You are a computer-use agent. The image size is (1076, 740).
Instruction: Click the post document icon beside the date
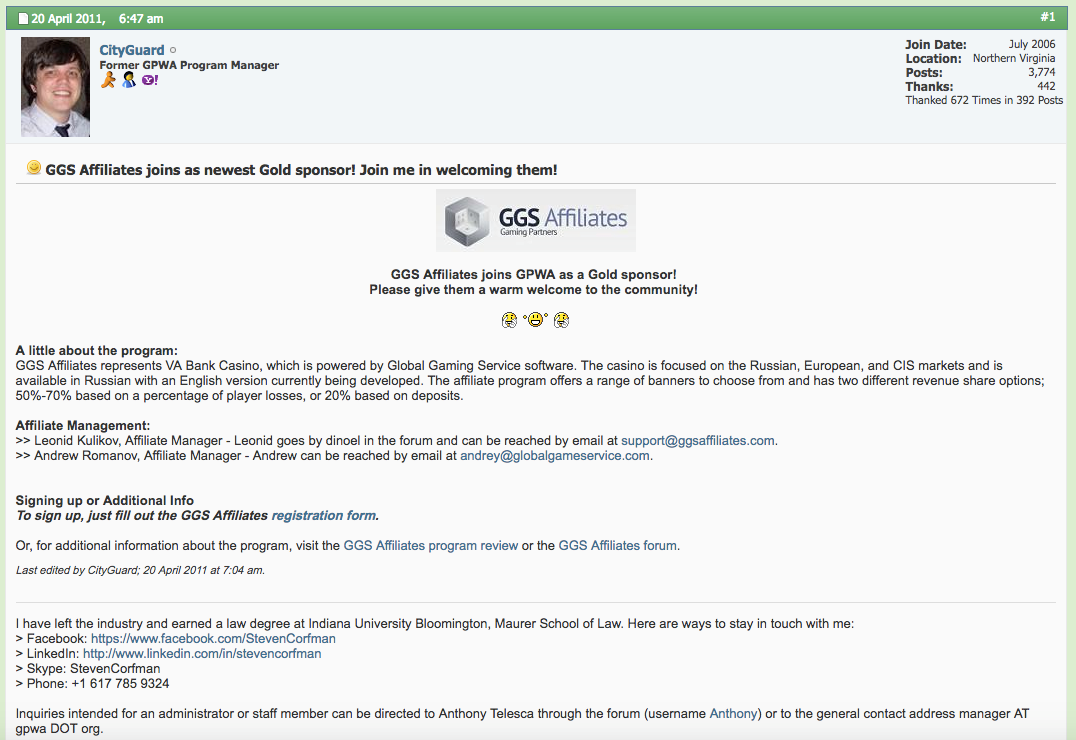coord(23,19)
